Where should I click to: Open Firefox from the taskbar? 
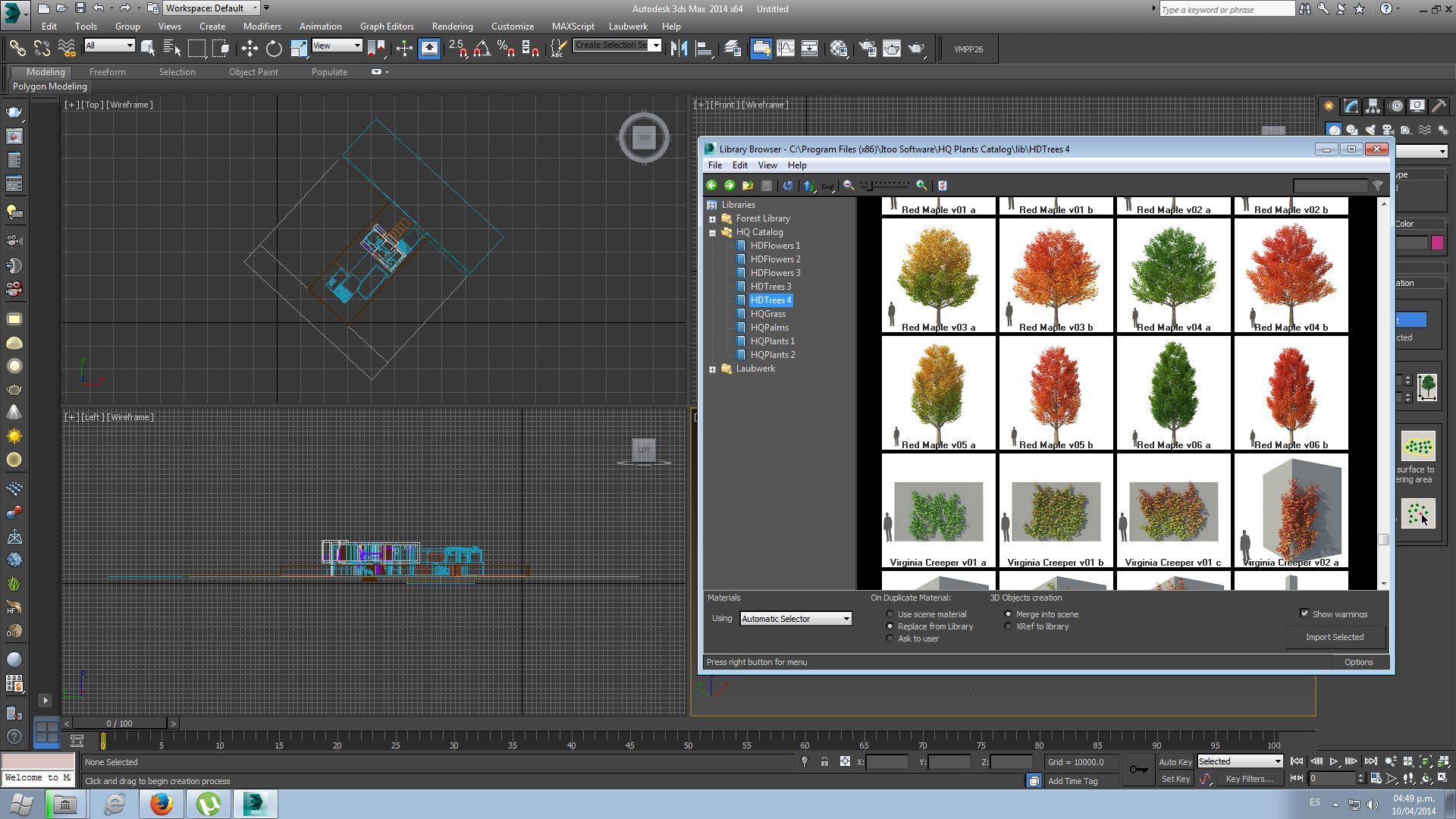click(x=161, y=804)
